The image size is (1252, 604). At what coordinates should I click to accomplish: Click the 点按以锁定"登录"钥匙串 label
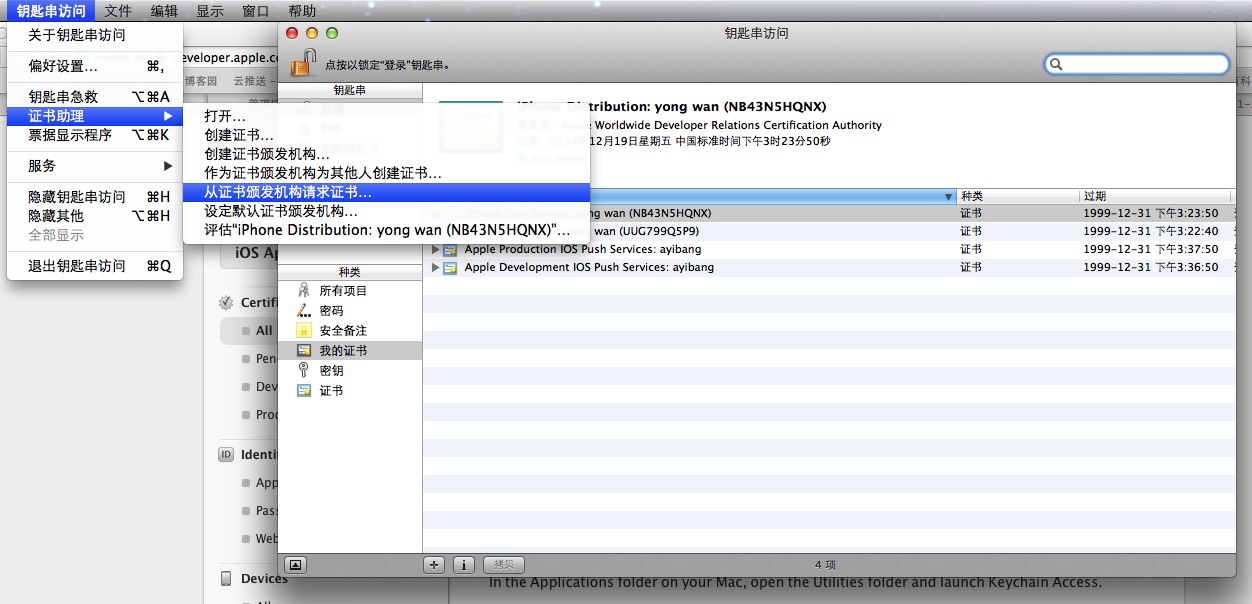(x=387, y=65)
